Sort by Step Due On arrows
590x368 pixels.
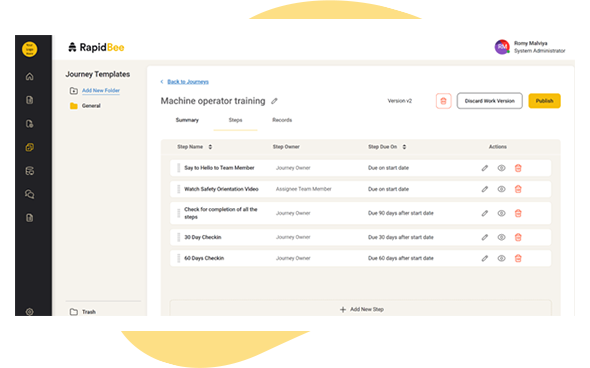[x=404, y=147]
